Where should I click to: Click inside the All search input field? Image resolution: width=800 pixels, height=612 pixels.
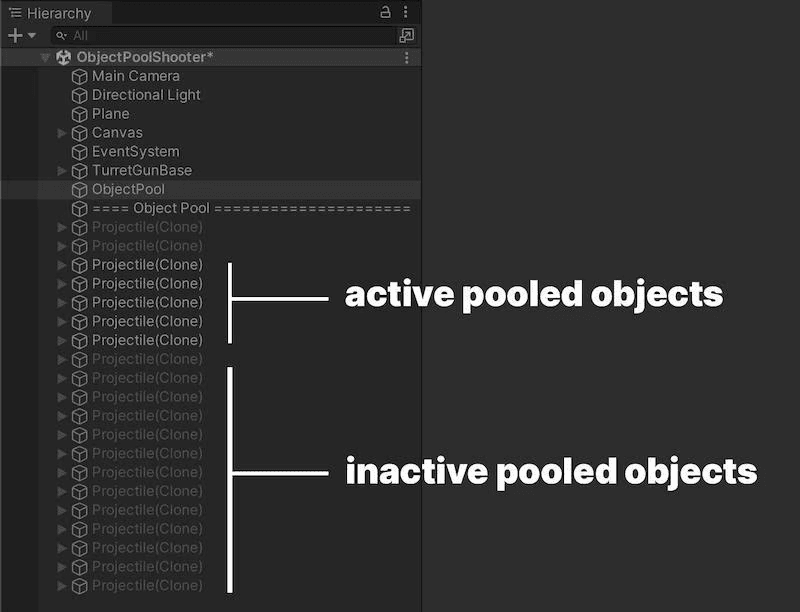point(200,35)
